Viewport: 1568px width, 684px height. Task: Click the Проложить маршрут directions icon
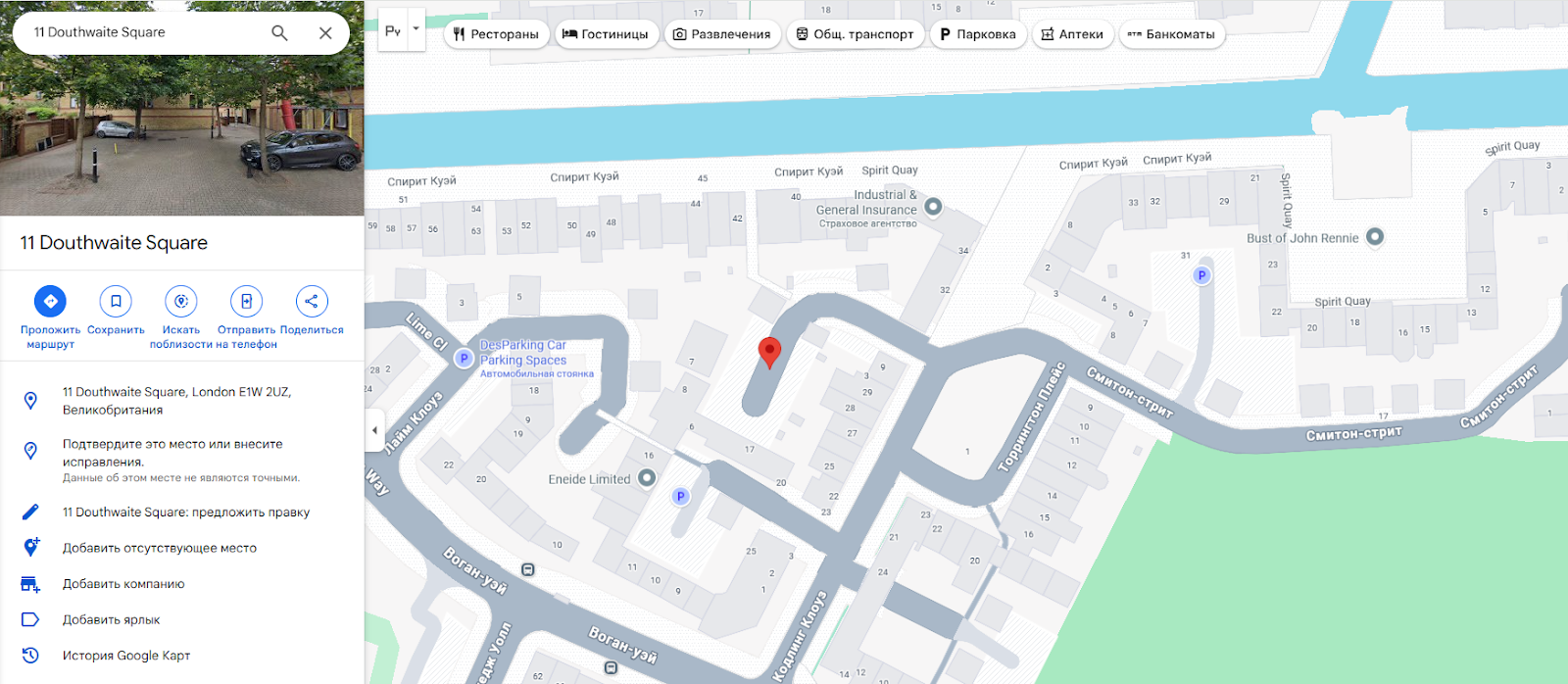pyautogui.click(x=50, y=302)
